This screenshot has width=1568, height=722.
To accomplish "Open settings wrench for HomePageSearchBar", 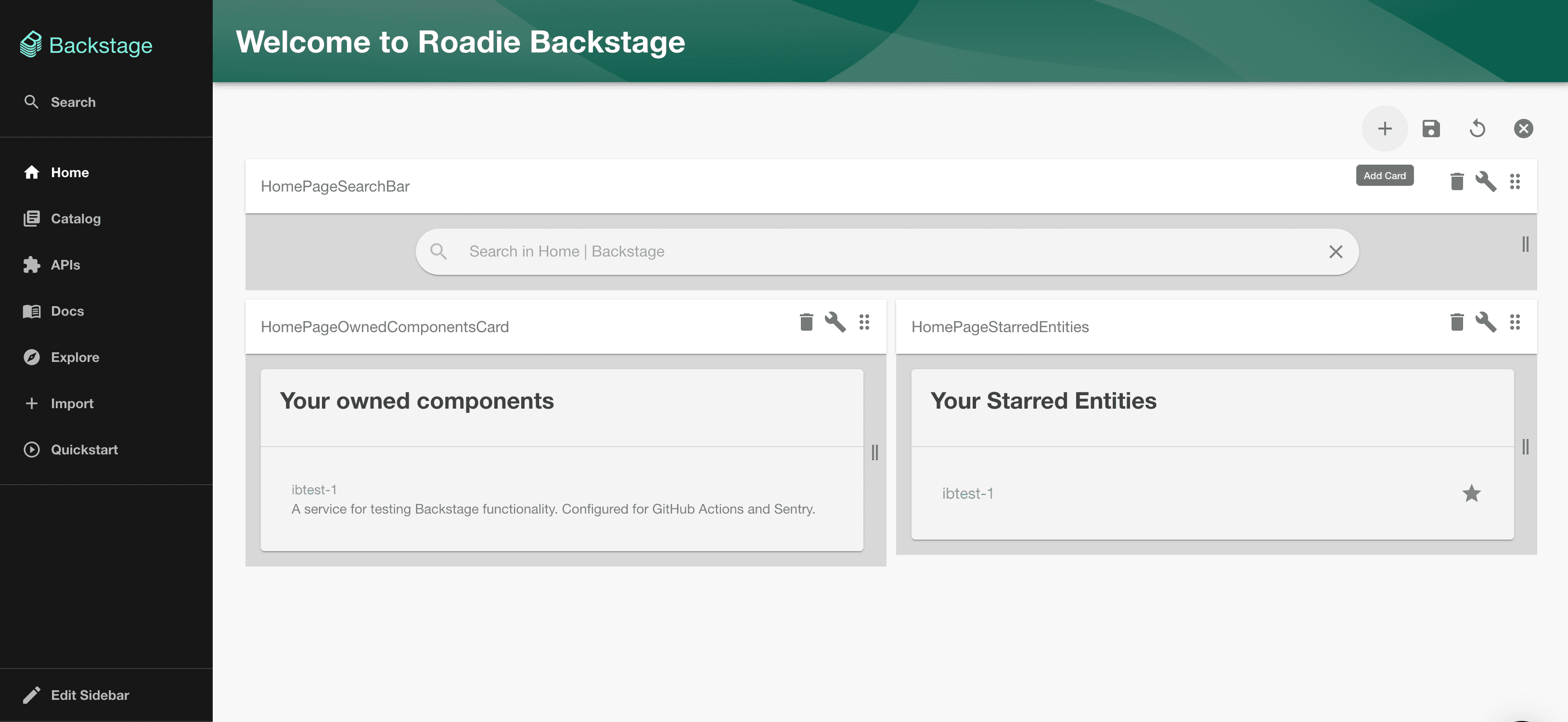I will click(1486, 181).
